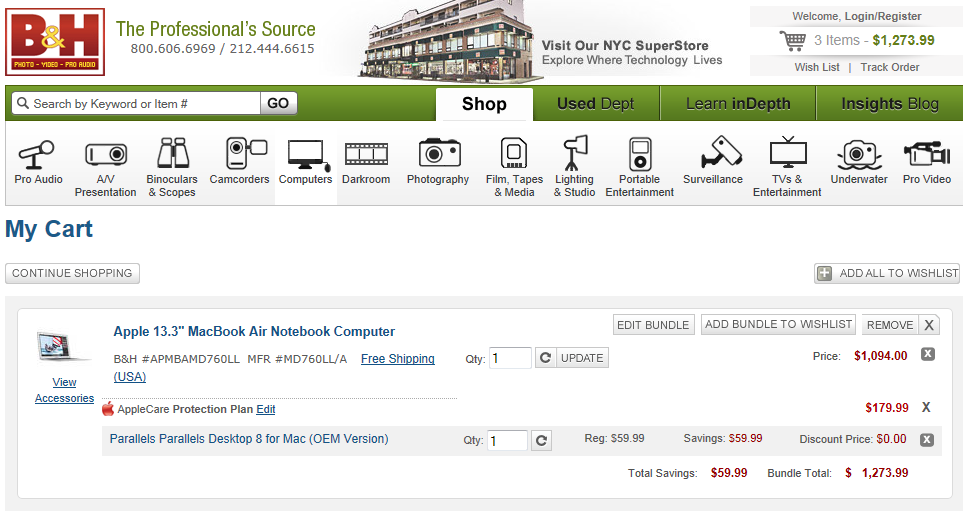
Task: Switch to the Shop tab
Action: click(484, 104)
